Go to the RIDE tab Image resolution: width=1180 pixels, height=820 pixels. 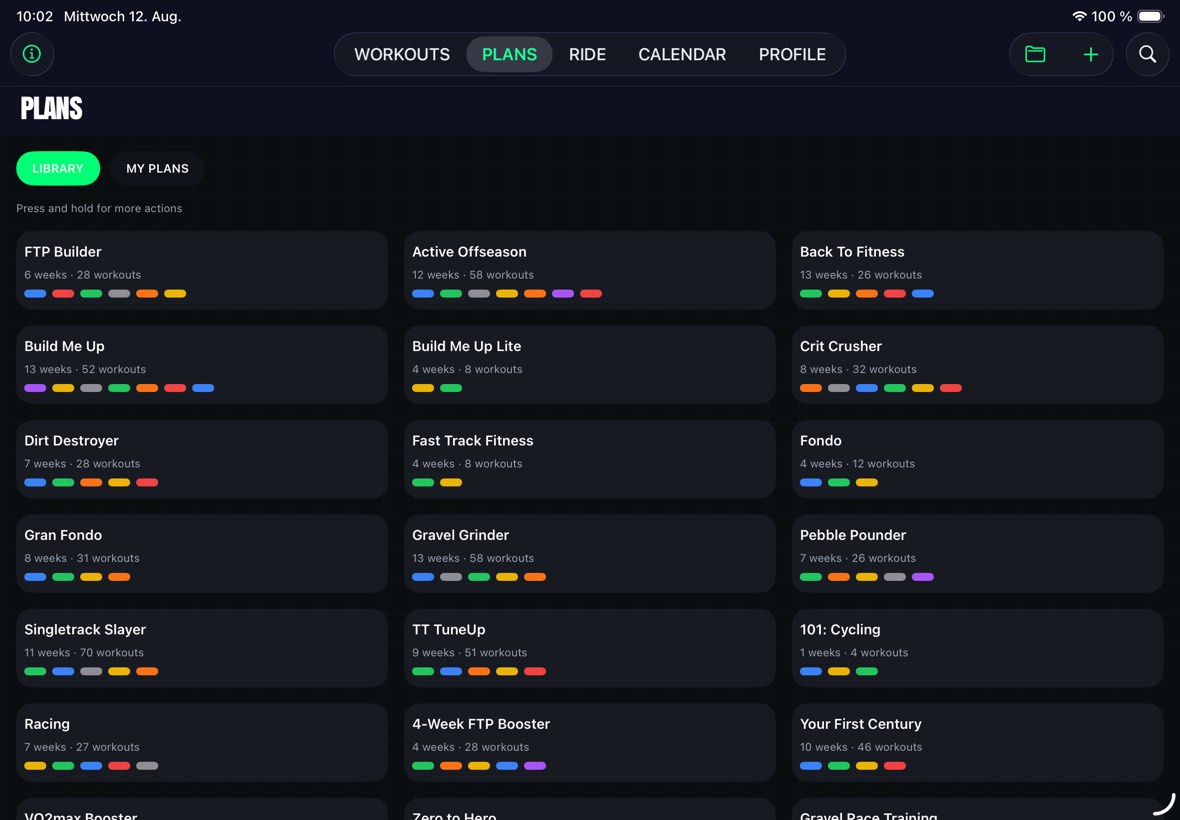587,54
